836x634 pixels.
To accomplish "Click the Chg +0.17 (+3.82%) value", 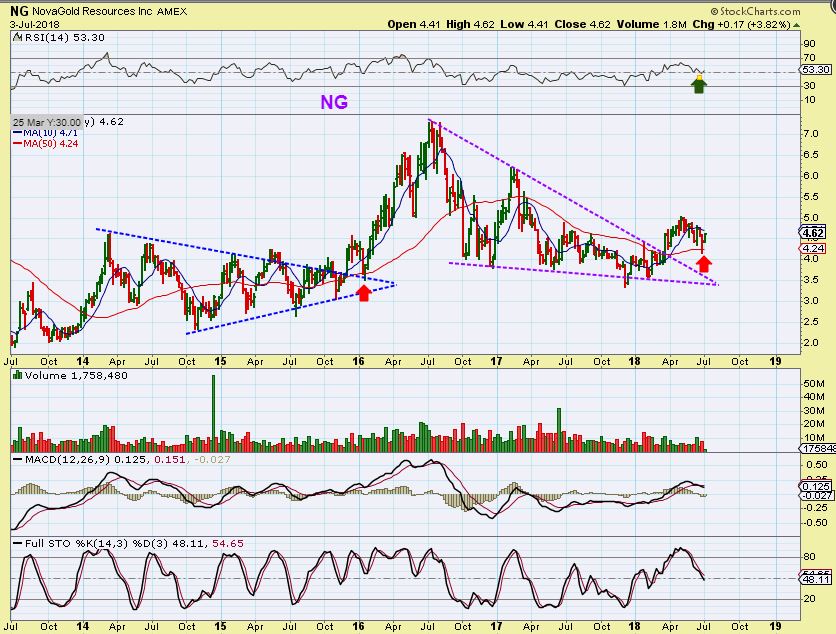I will [742, 24].
